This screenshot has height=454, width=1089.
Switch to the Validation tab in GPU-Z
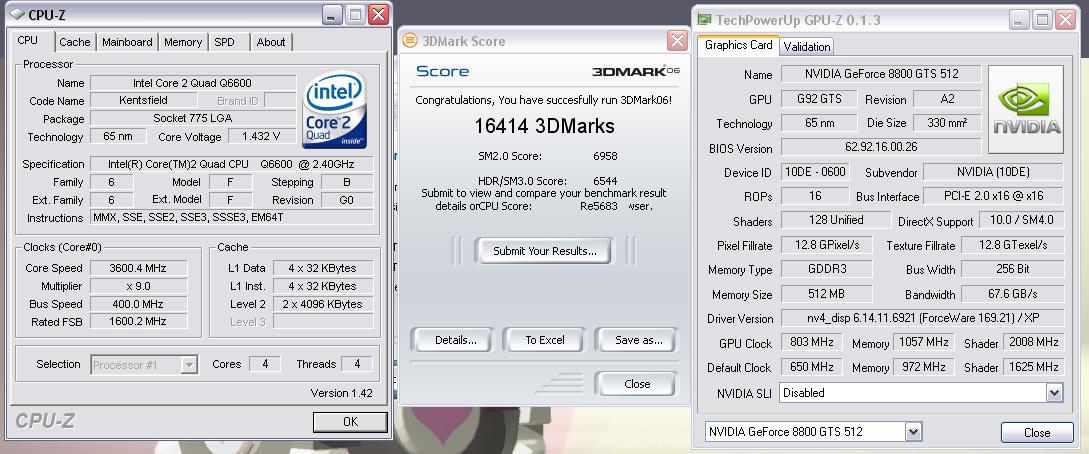(806, 47)
